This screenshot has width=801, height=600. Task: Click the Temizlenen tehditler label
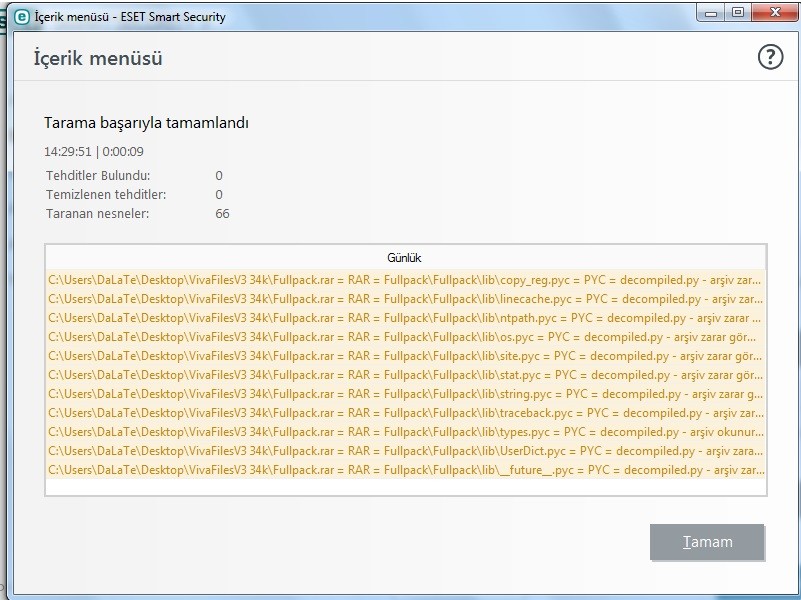pyautogui.click(x=106, y=195)
